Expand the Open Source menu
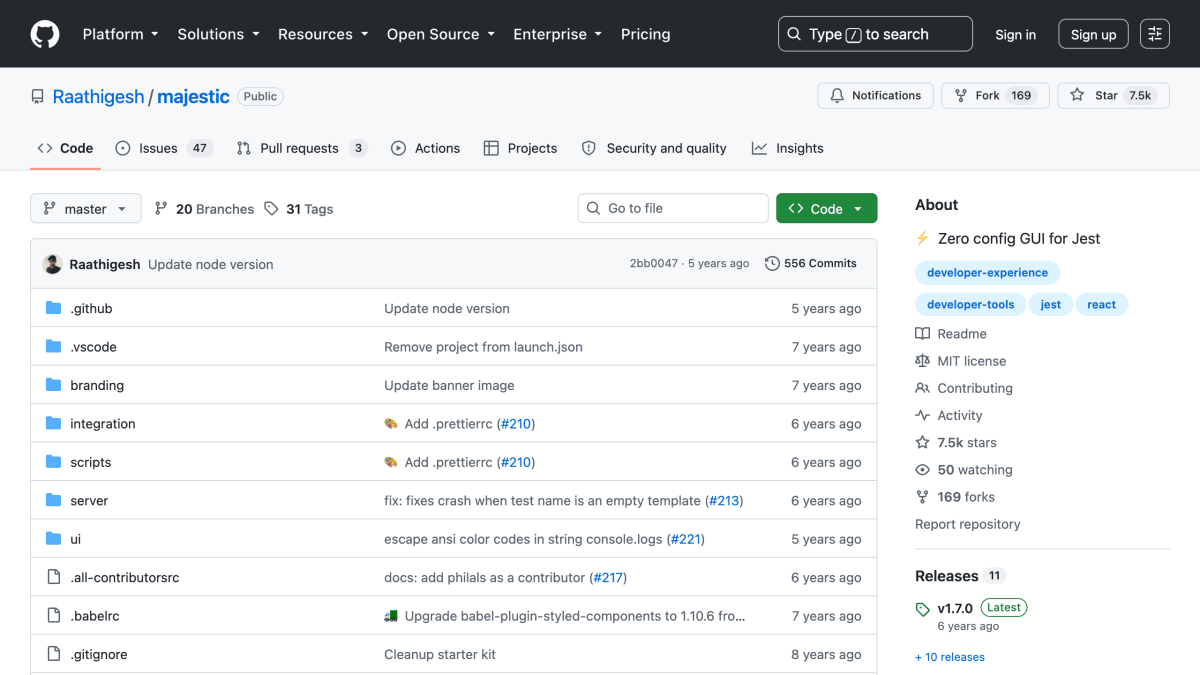The height and width of the screenshot is (675, 1200). 441,34
